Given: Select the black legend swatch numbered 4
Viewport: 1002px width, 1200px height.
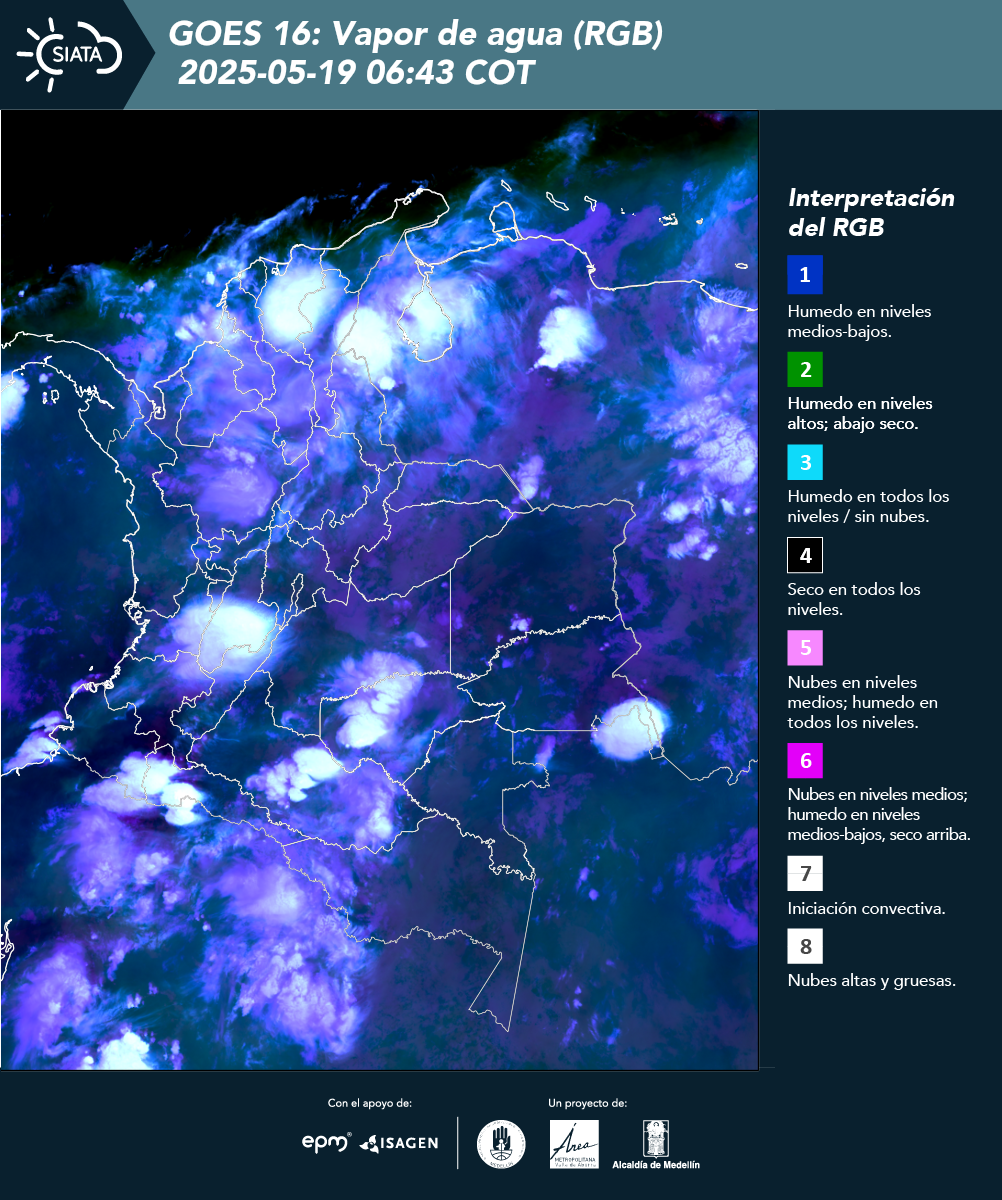Looking at the screenshot, I should pos(805,554).
